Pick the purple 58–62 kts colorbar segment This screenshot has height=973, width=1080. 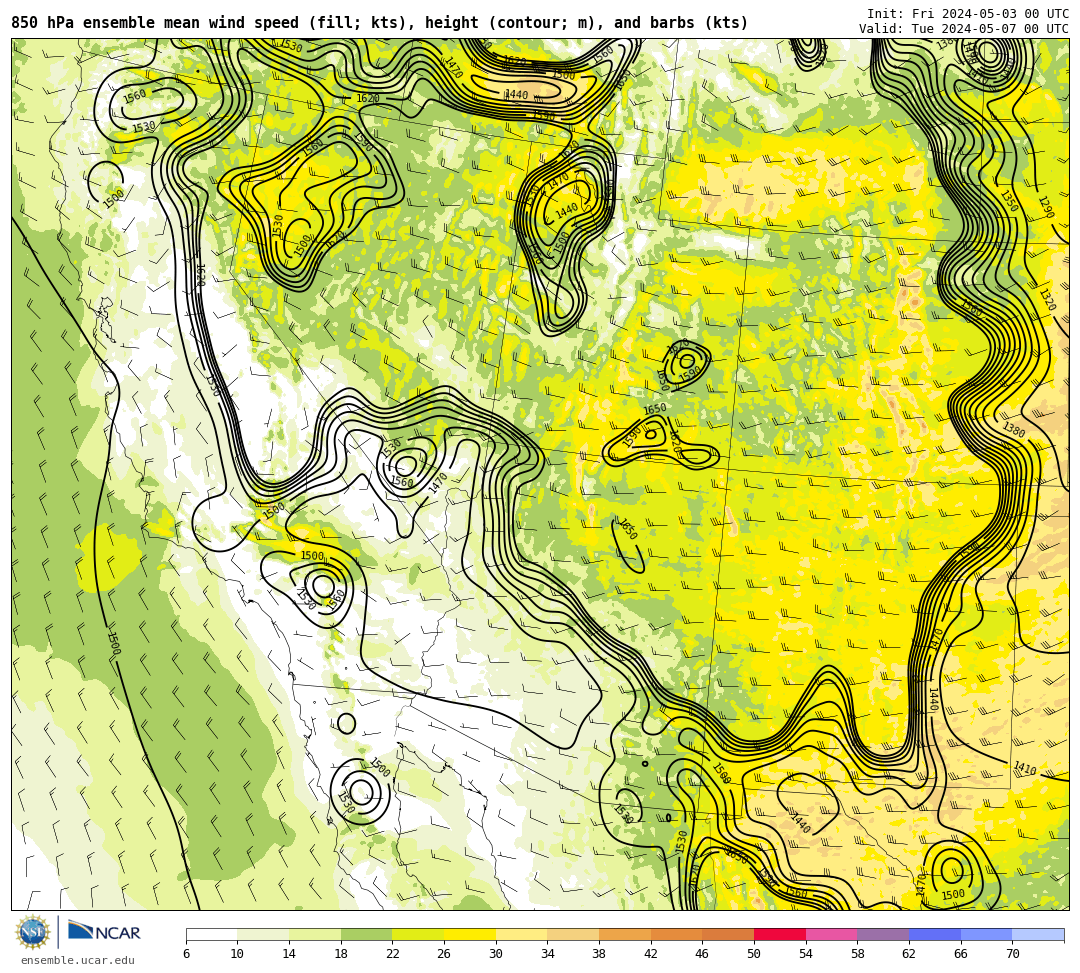coord(883,934)
